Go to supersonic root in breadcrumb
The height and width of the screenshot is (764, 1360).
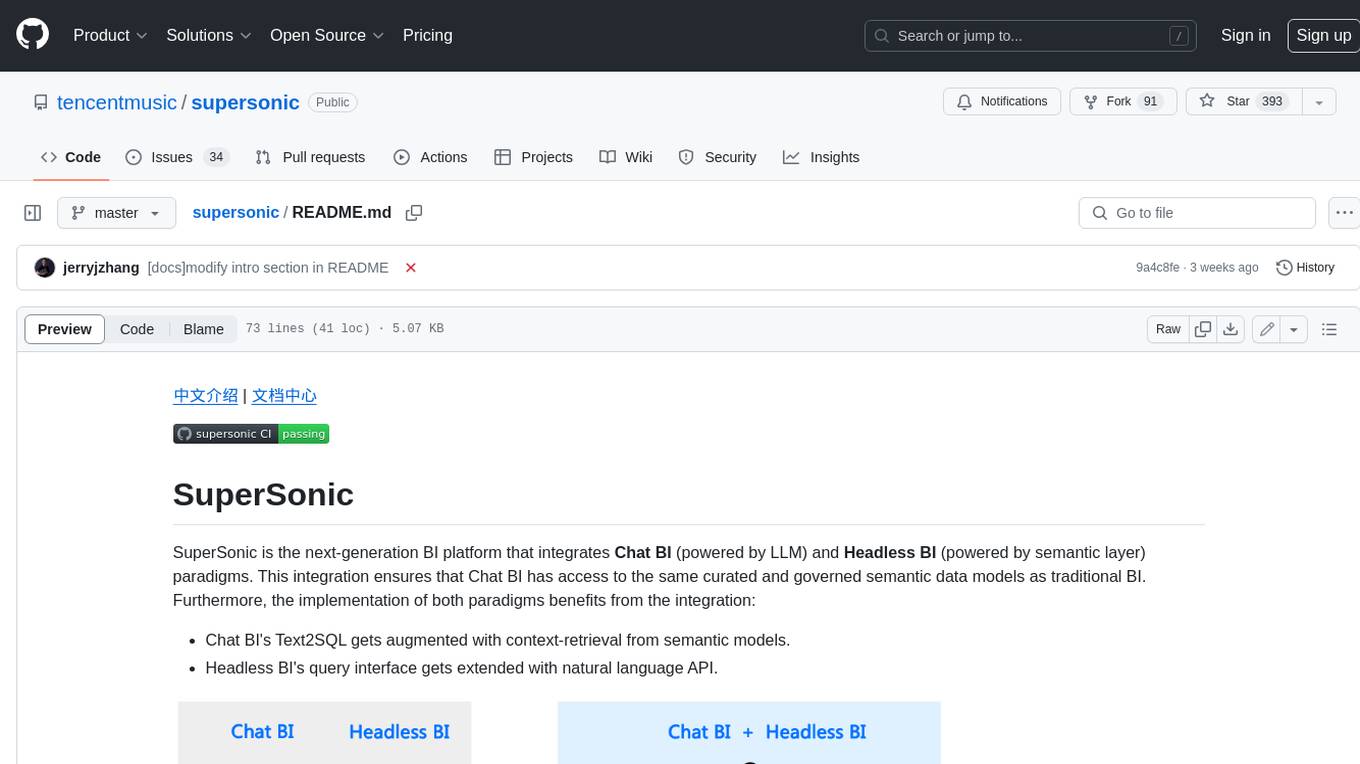(x=236, y=212)
